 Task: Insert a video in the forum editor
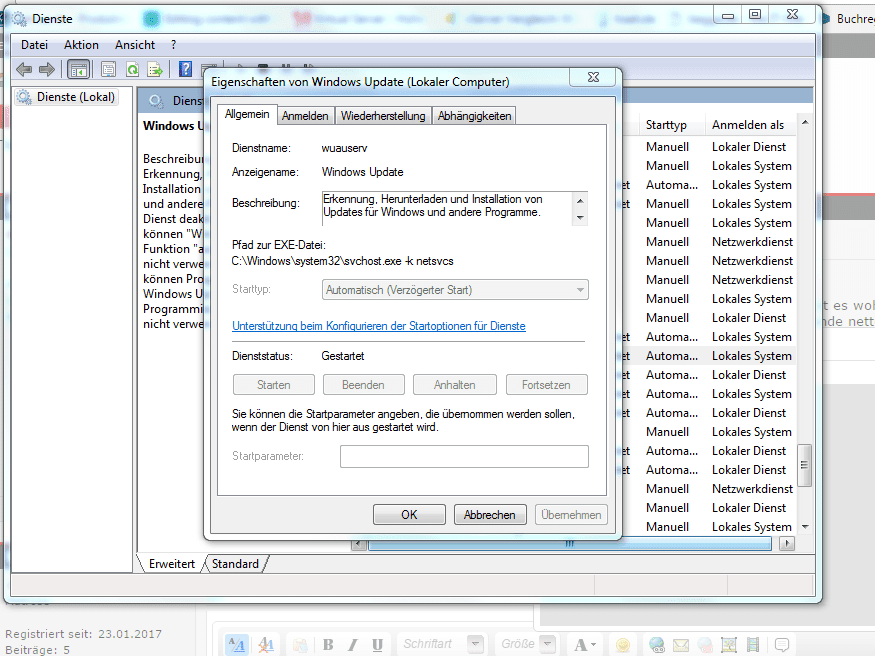pos(753,645)
